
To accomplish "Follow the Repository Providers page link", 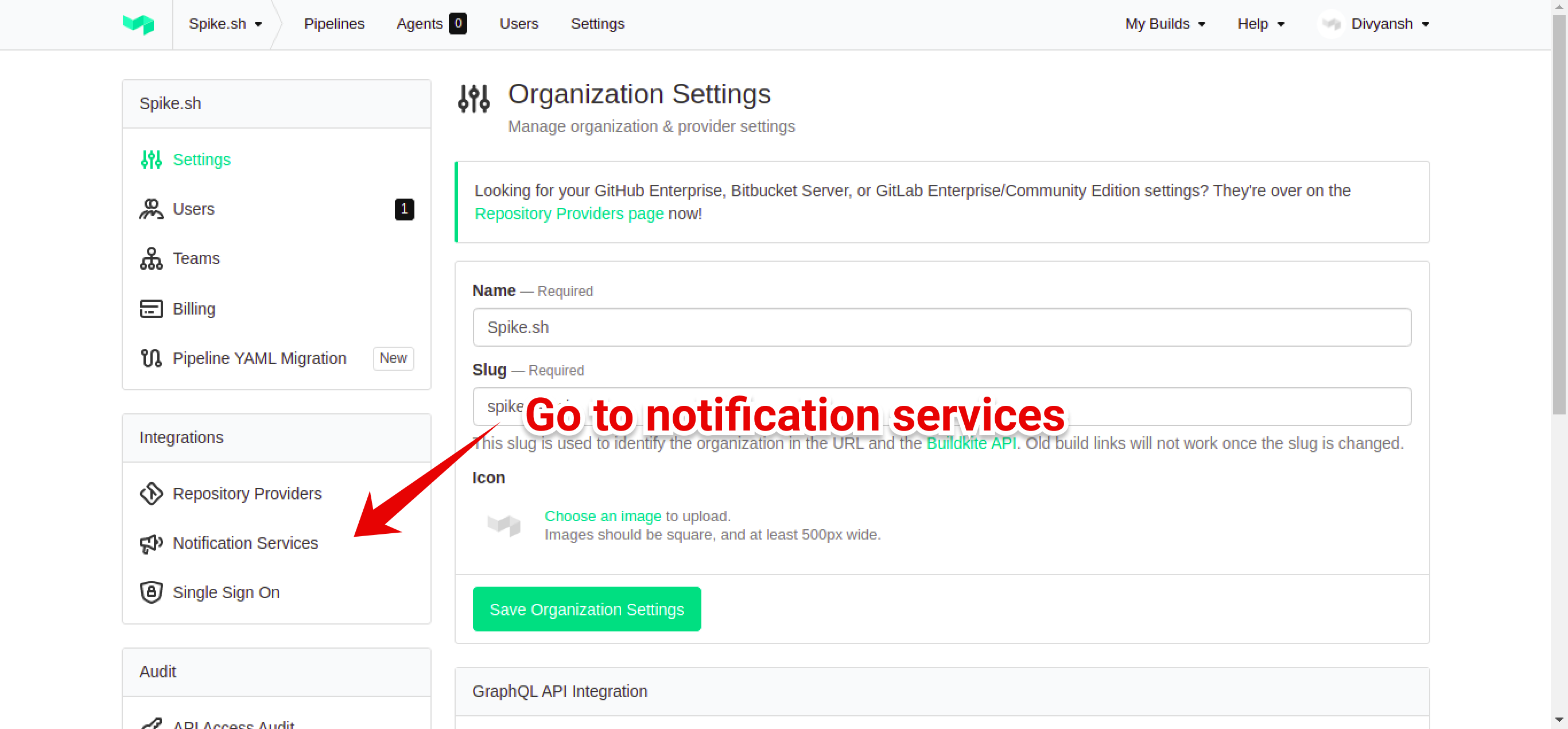I will tap(569, 214).
